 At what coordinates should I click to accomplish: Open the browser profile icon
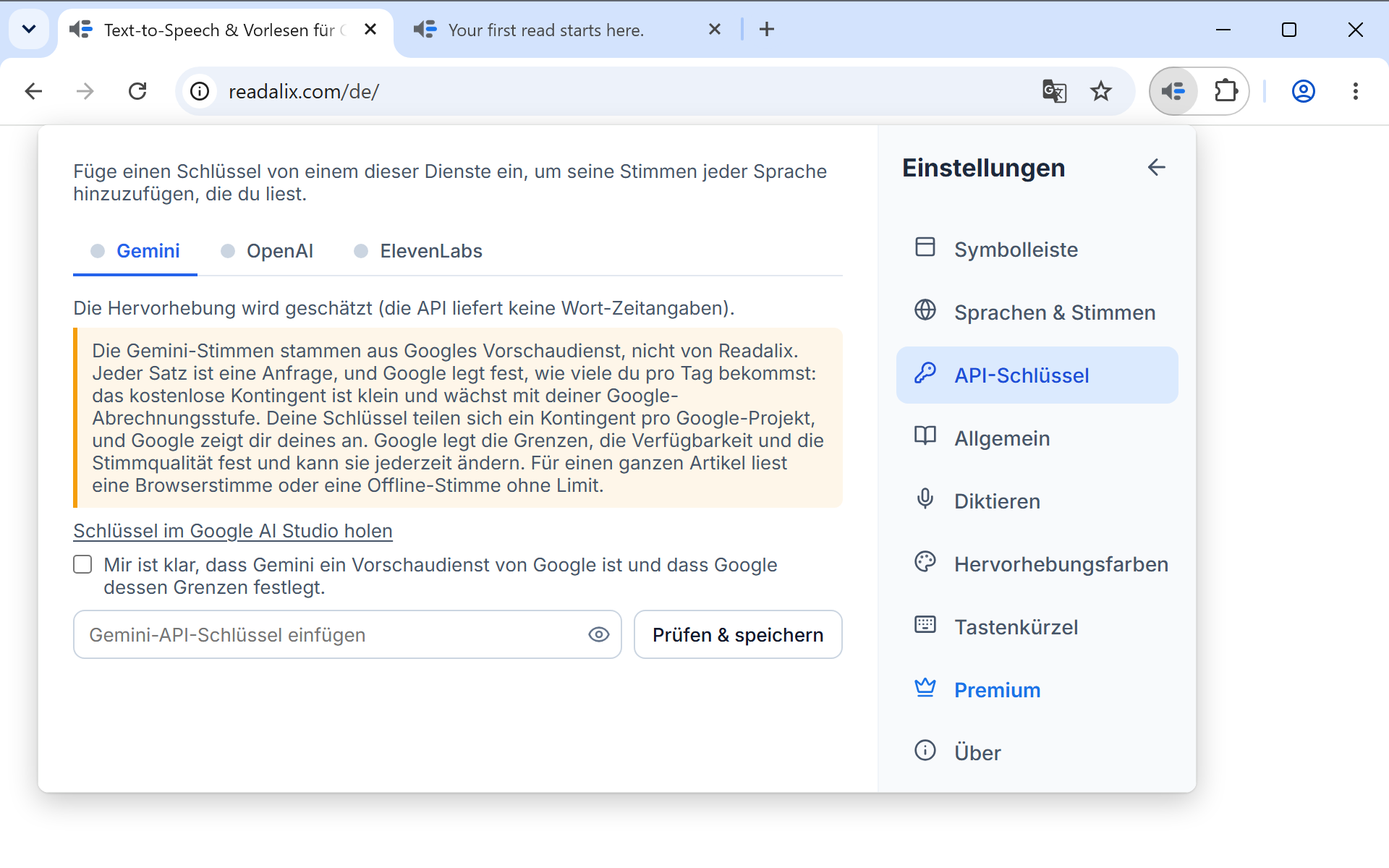coord(1303,91)
